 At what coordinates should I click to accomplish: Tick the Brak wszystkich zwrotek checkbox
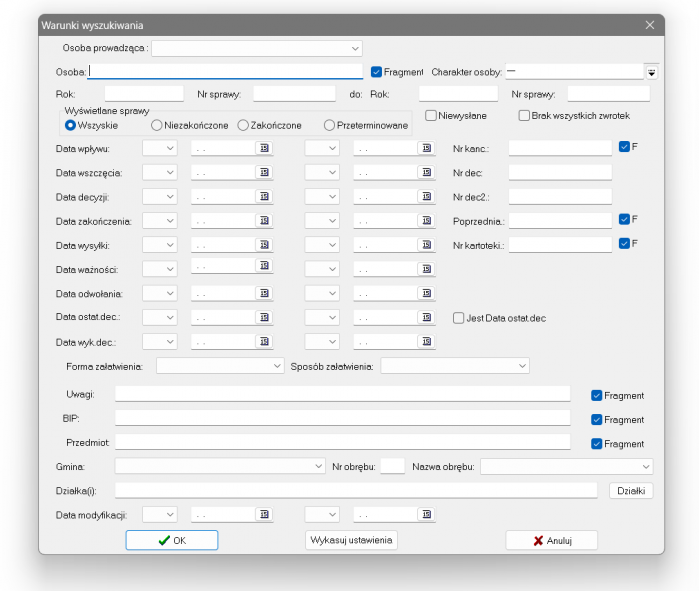524,115
